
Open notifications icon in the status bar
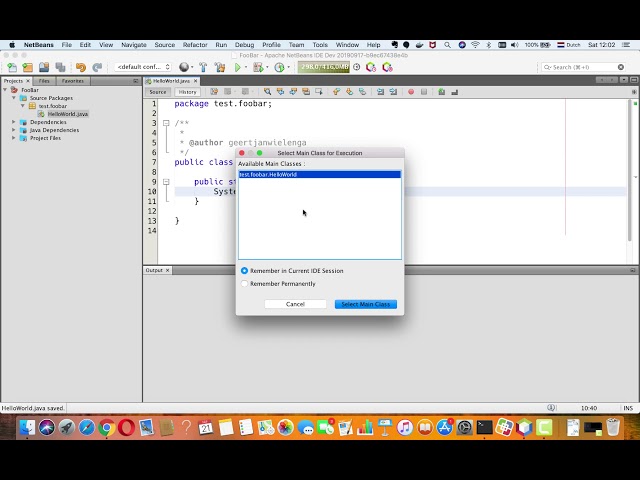point(551,408)
